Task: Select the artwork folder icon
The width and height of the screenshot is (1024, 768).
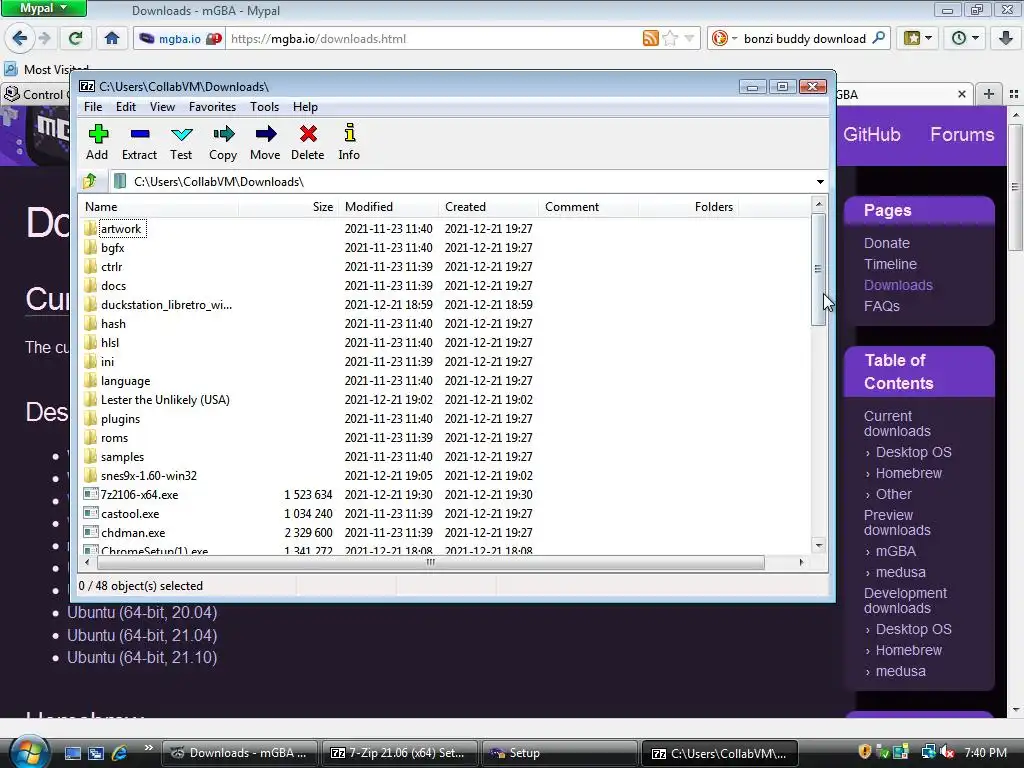Action: 91,229
